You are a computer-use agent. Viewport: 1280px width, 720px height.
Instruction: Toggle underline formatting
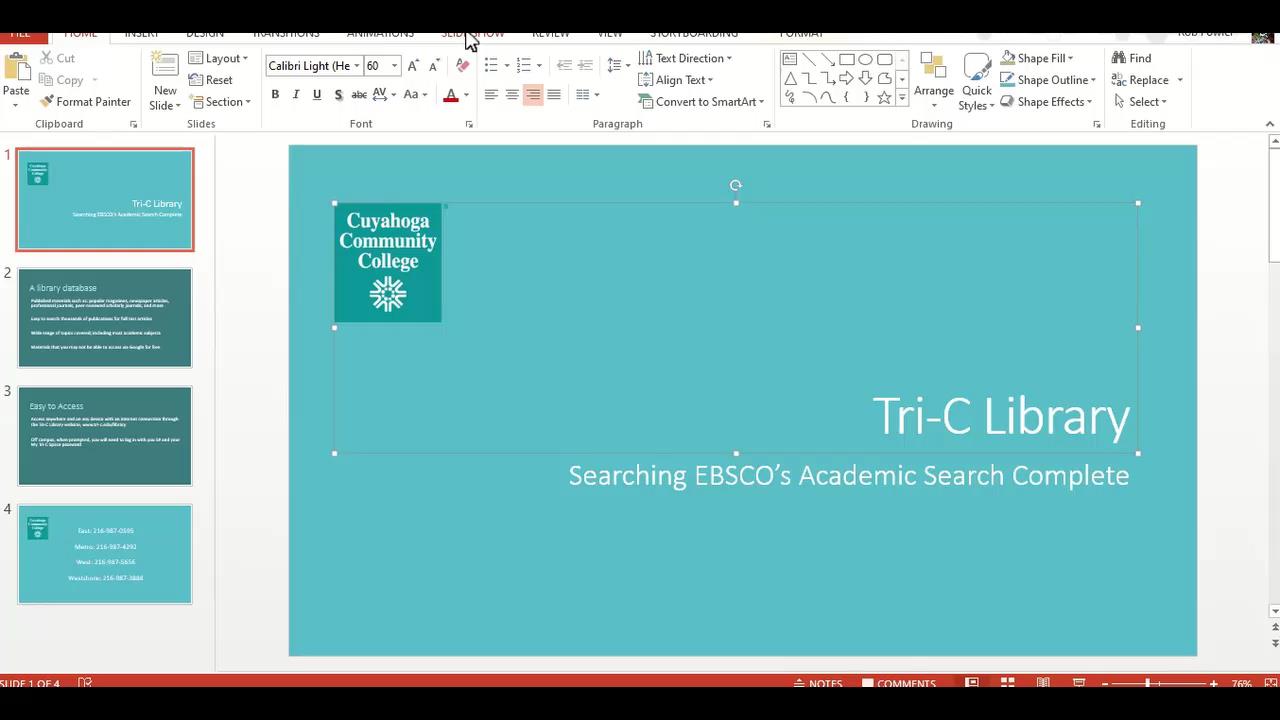click(x=317, y=94)
